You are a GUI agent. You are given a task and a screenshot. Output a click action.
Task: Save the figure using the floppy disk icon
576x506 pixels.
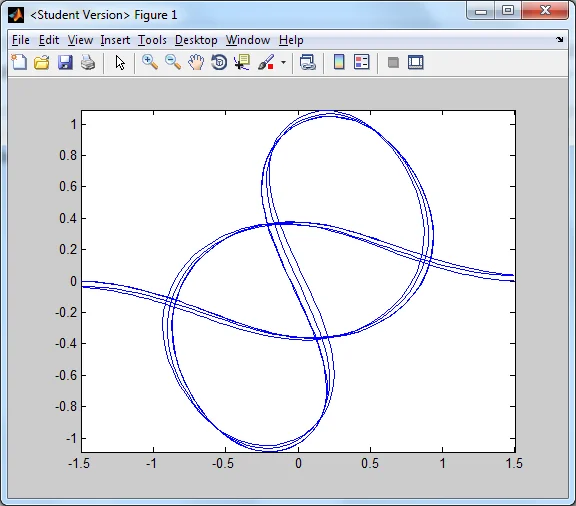pyautogui.click(x=65, y=62)
